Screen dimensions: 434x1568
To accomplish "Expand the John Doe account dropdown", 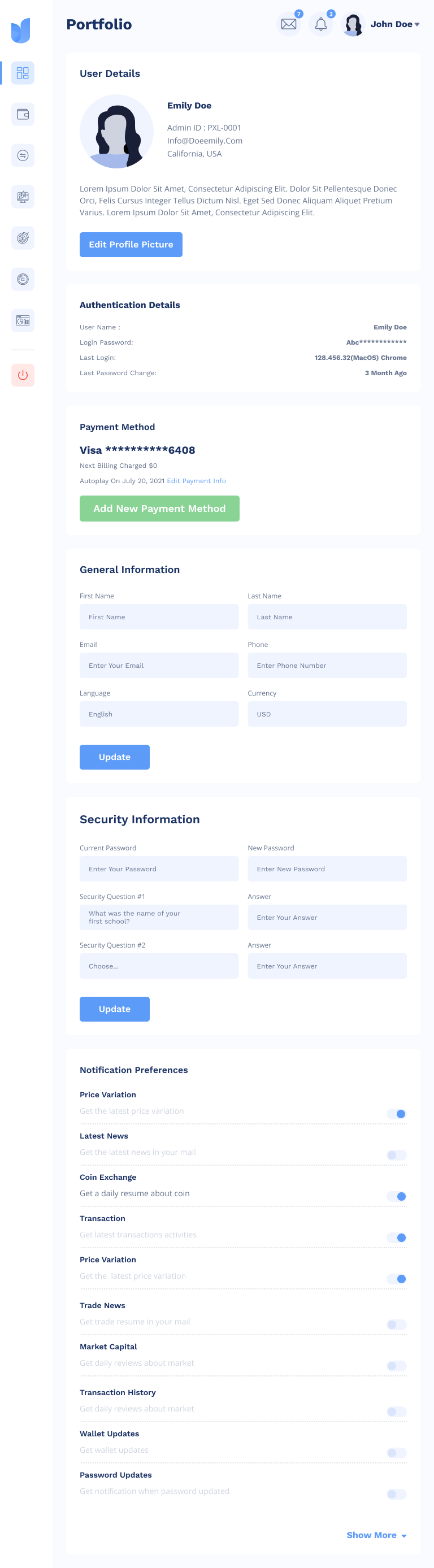I will coord(395,24).
